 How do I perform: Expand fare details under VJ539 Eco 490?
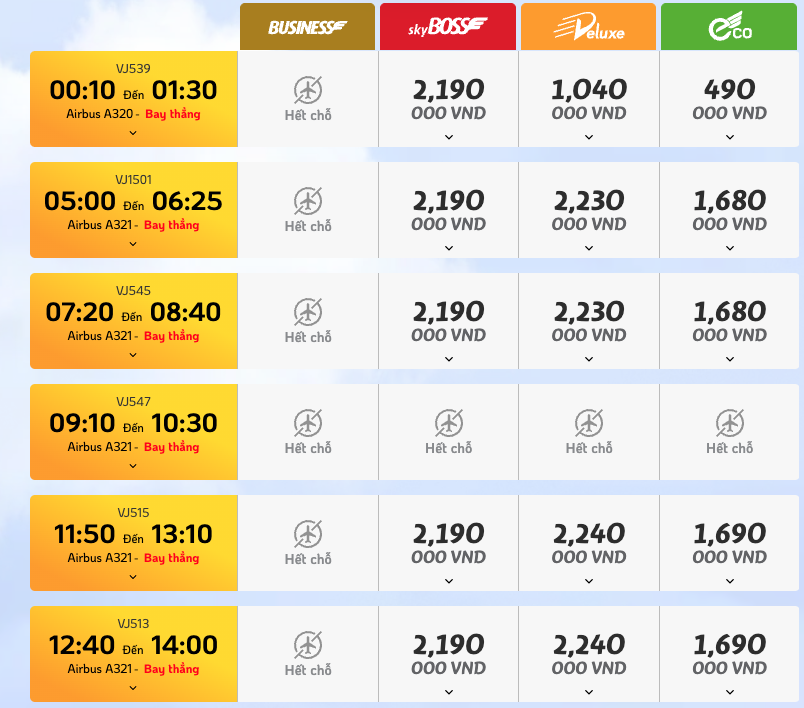point(730,137)
